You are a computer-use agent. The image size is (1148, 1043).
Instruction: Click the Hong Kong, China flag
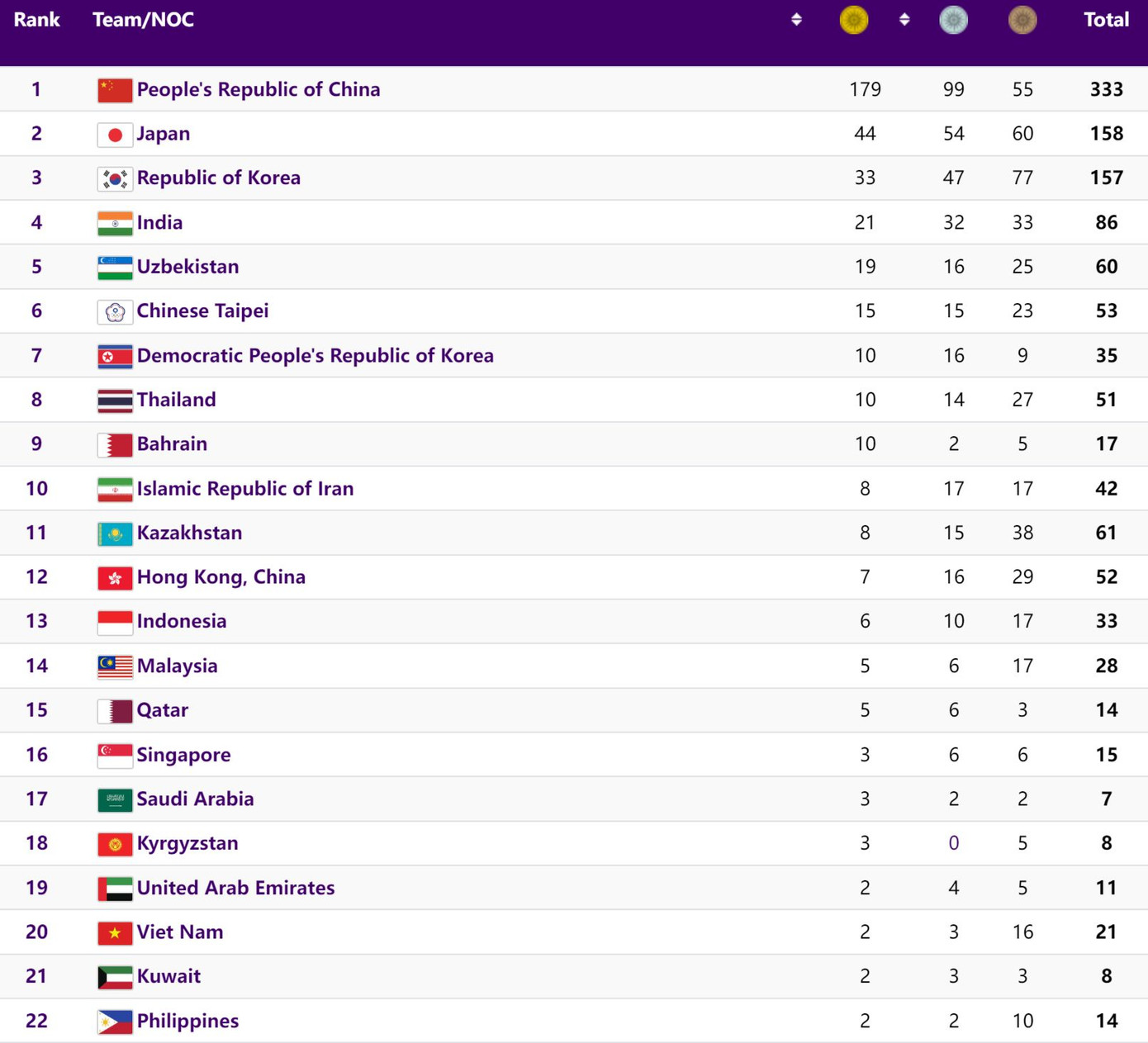(x=115, y=577)
